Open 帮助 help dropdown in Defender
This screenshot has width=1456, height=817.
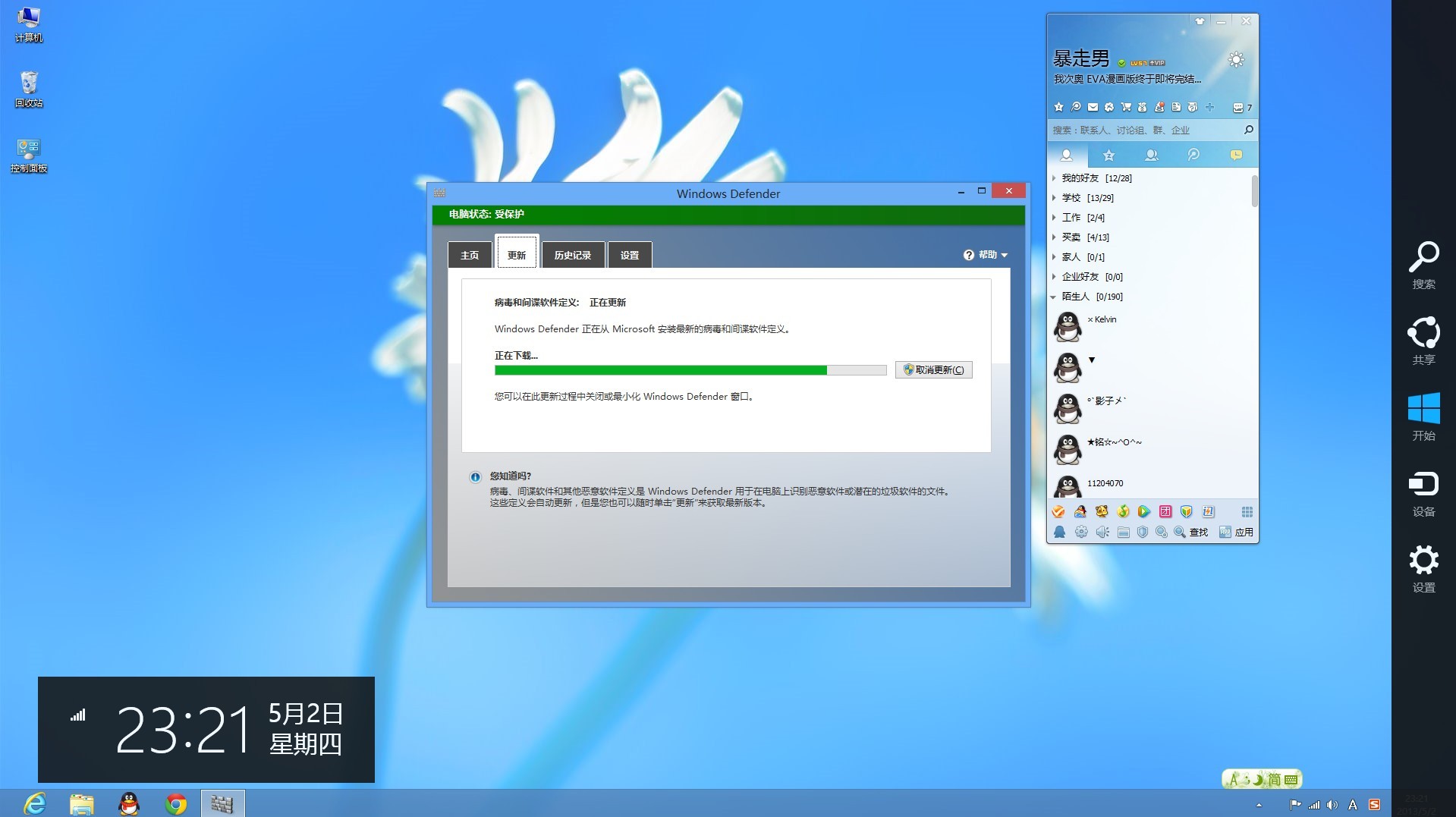coord(986,255)
